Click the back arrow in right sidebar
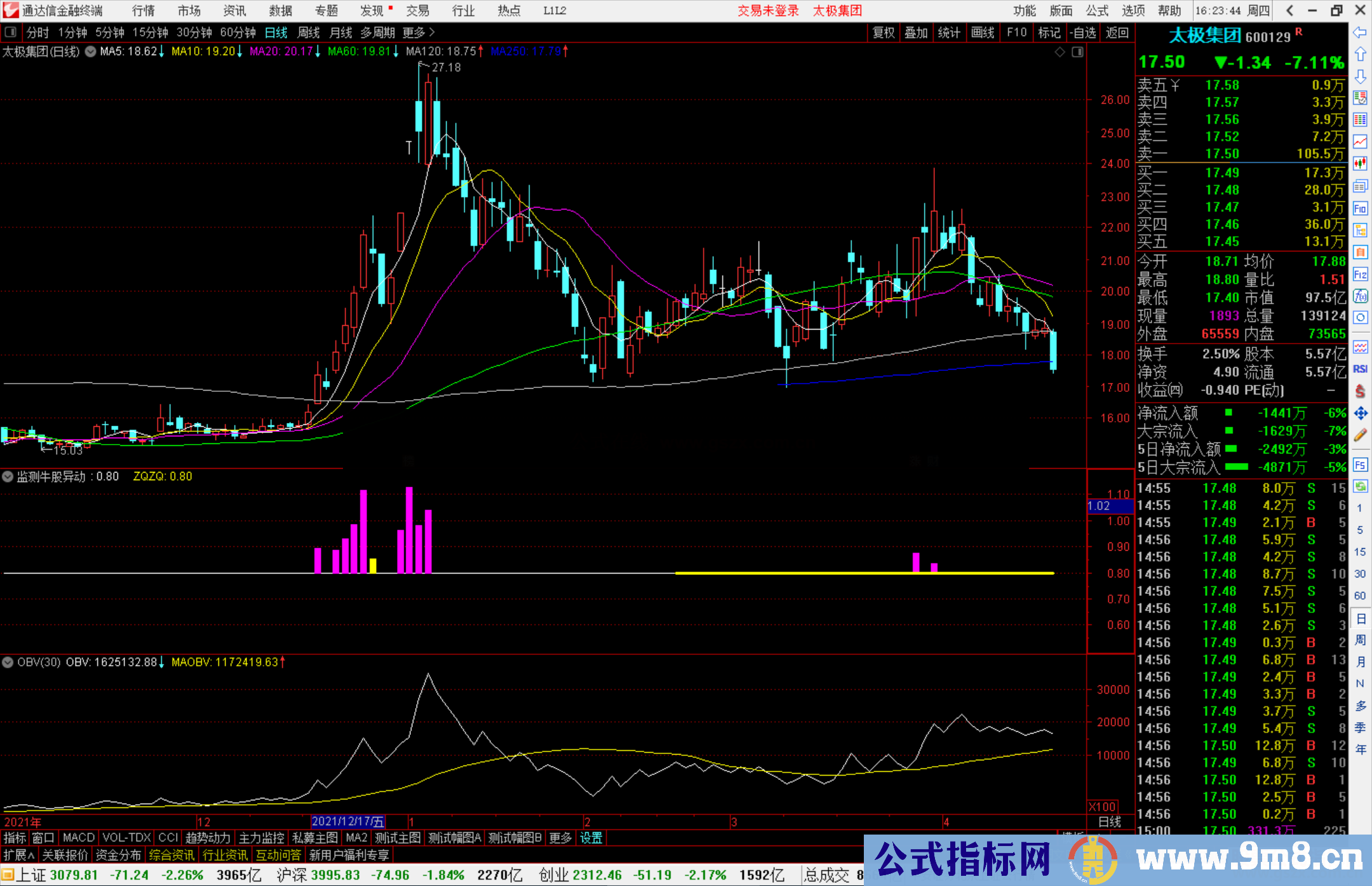The image size is (1372, 886). pos(1360,32)
